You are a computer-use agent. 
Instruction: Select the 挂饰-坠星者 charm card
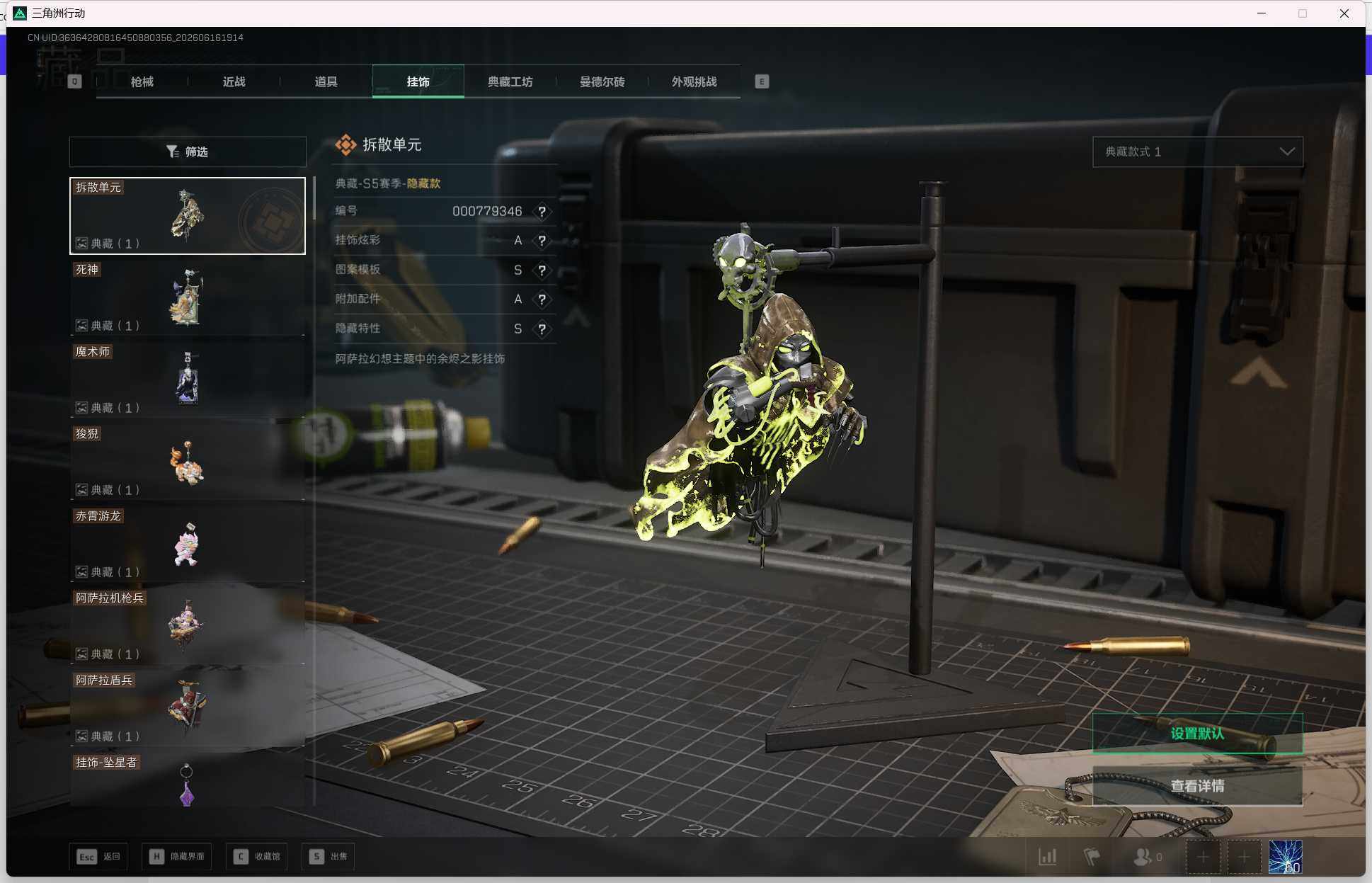(188, 780)
